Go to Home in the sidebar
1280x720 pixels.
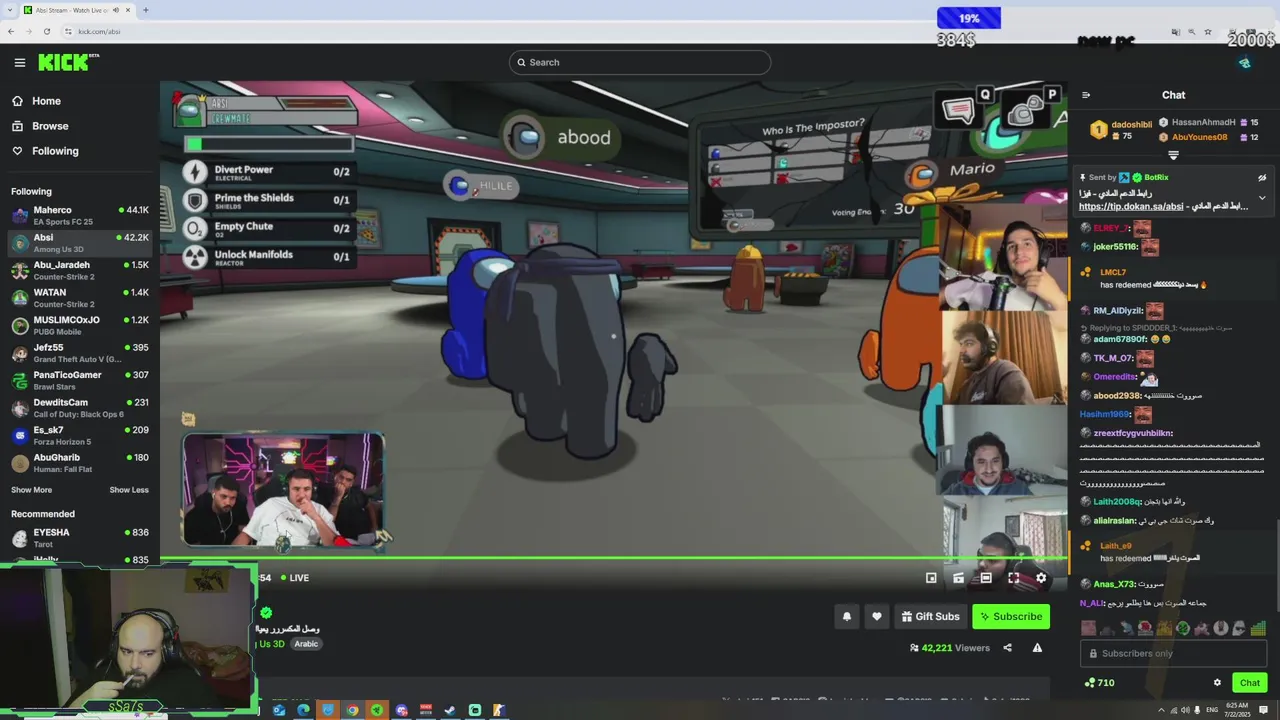[36, 101]
